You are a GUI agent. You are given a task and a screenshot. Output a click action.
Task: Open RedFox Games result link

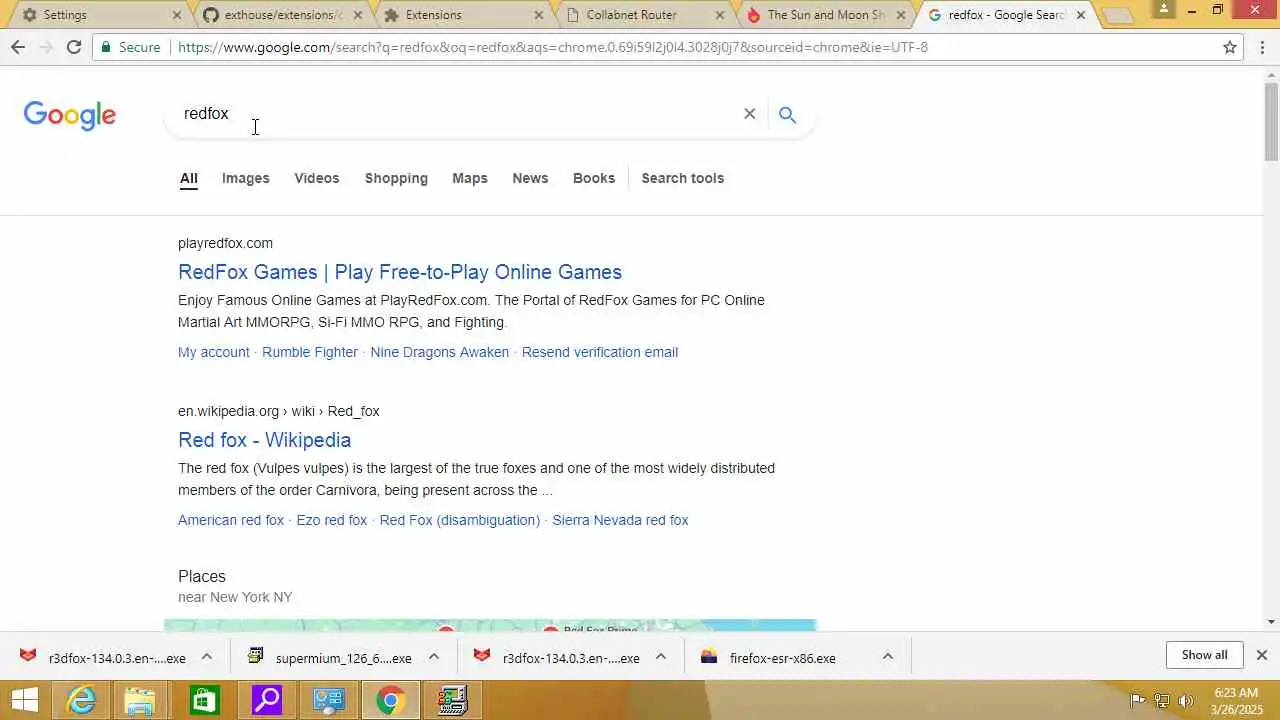click(400, 272)
